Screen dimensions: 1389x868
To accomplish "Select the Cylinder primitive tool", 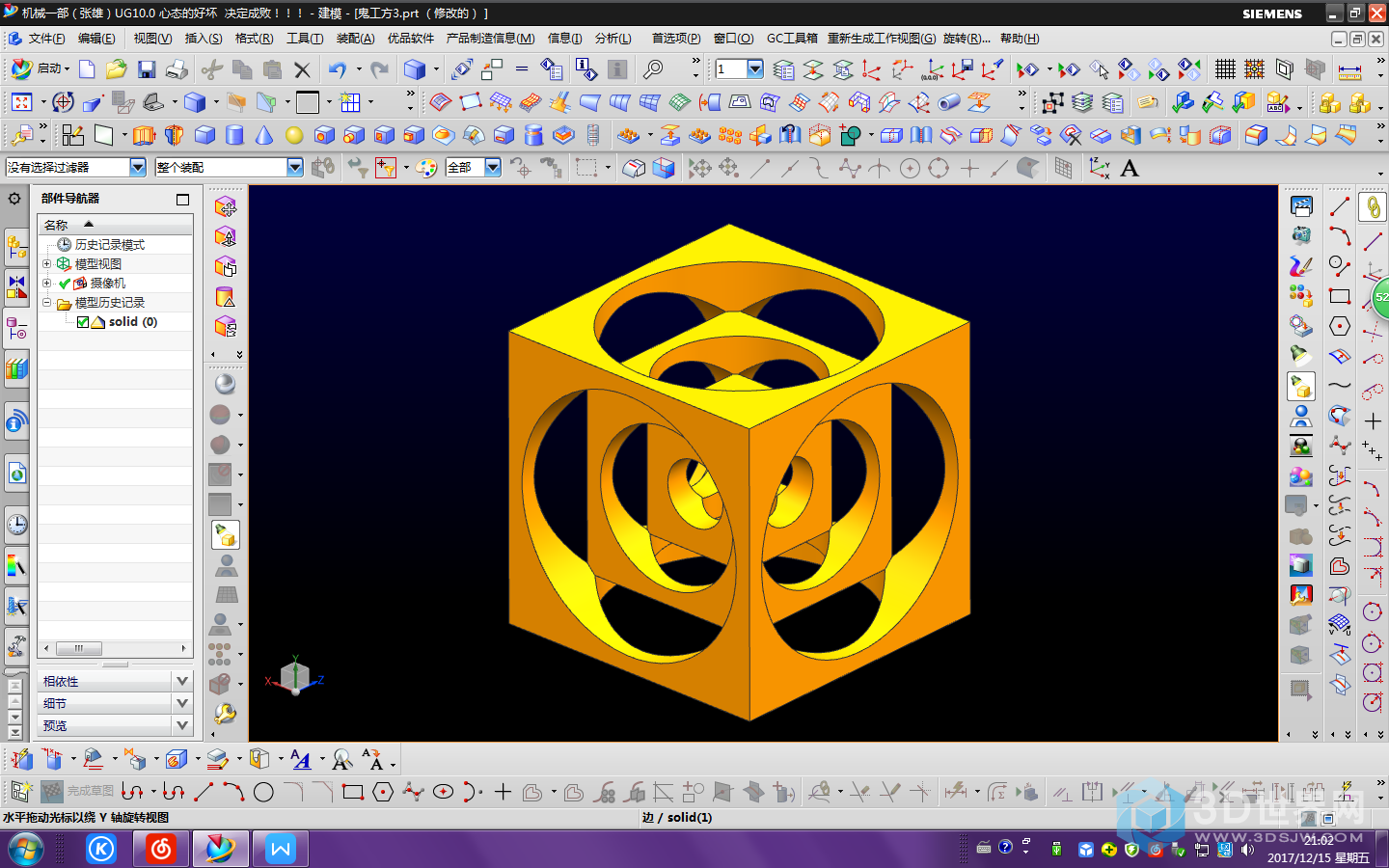I will pos(234,135).
